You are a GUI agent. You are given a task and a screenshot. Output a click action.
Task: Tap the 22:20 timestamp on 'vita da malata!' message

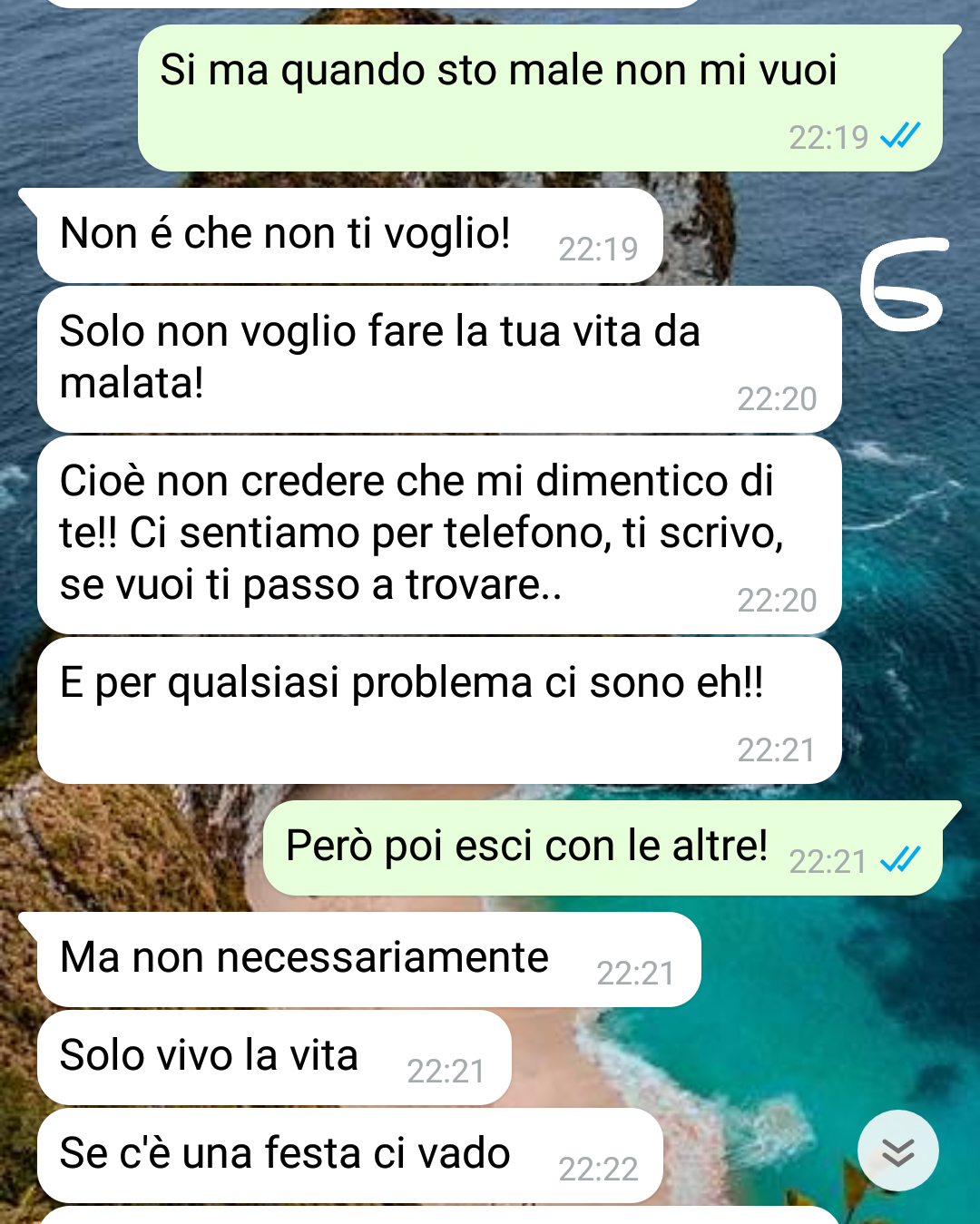pyautogui.click(x=777, y=399)
